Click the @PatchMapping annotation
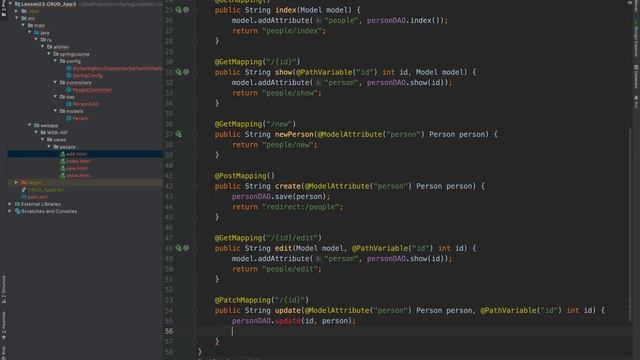This screenshot has width=640, height=360. coord(262,300)
